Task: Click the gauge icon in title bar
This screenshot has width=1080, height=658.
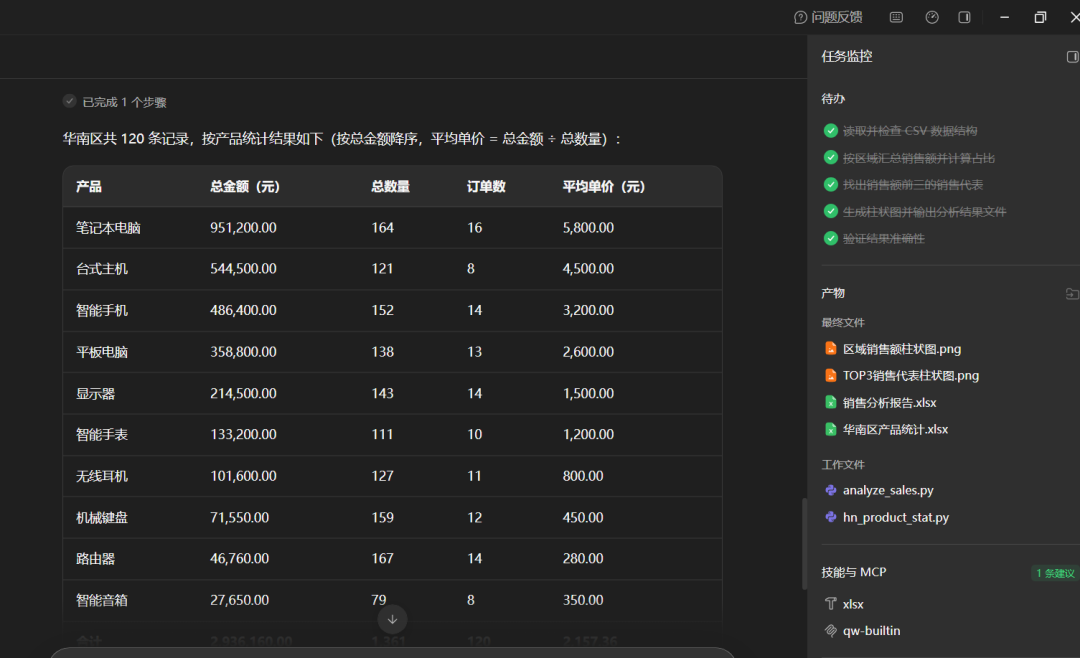Action: click(x=932, y=17)
